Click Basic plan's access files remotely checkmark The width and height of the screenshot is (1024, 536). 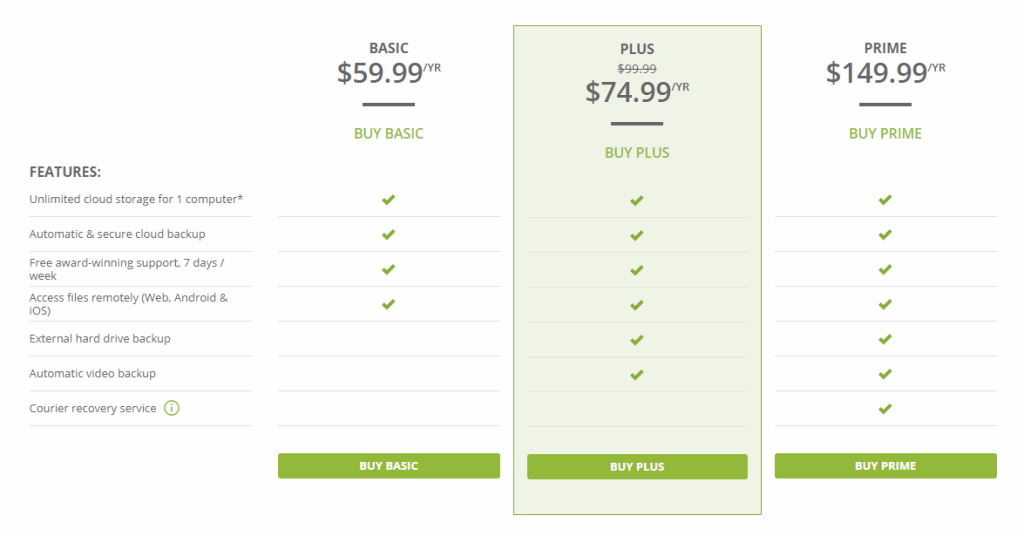coord(388,304)
